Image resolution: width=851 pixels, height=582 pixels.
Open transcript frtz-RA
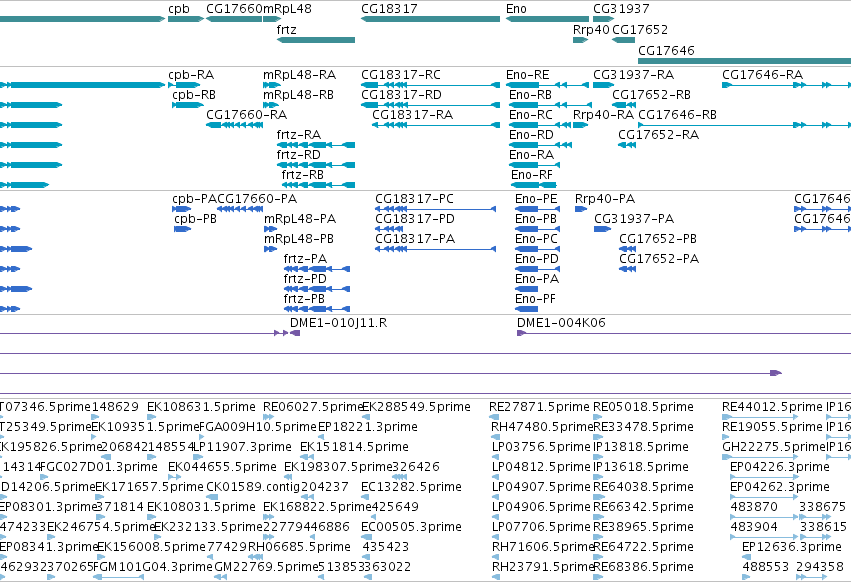point(299,135)
